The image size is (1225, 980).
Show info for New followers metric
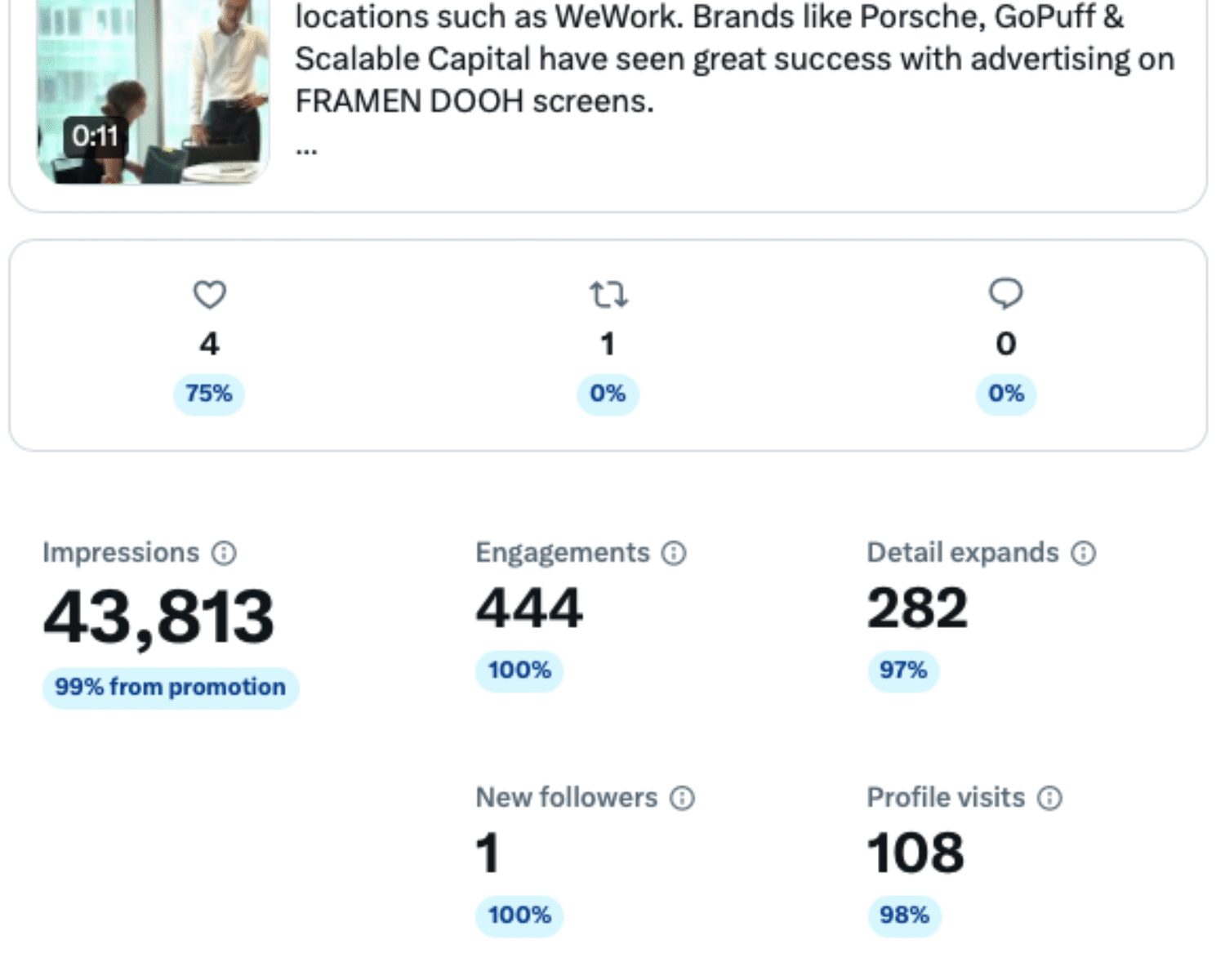click(682, 798)
